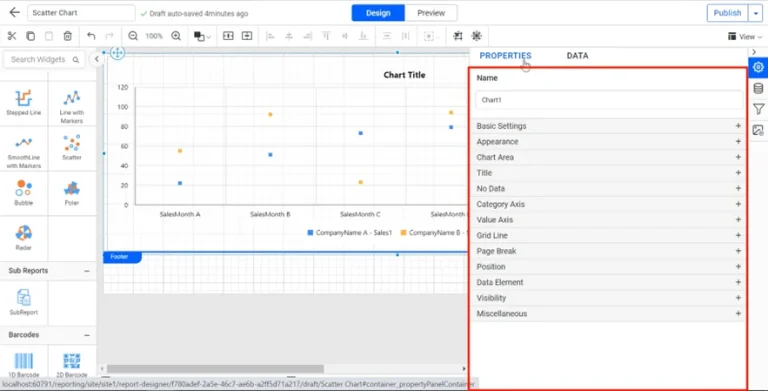
Task: Click the image manager sidebar icon
Action: [758, 130]
